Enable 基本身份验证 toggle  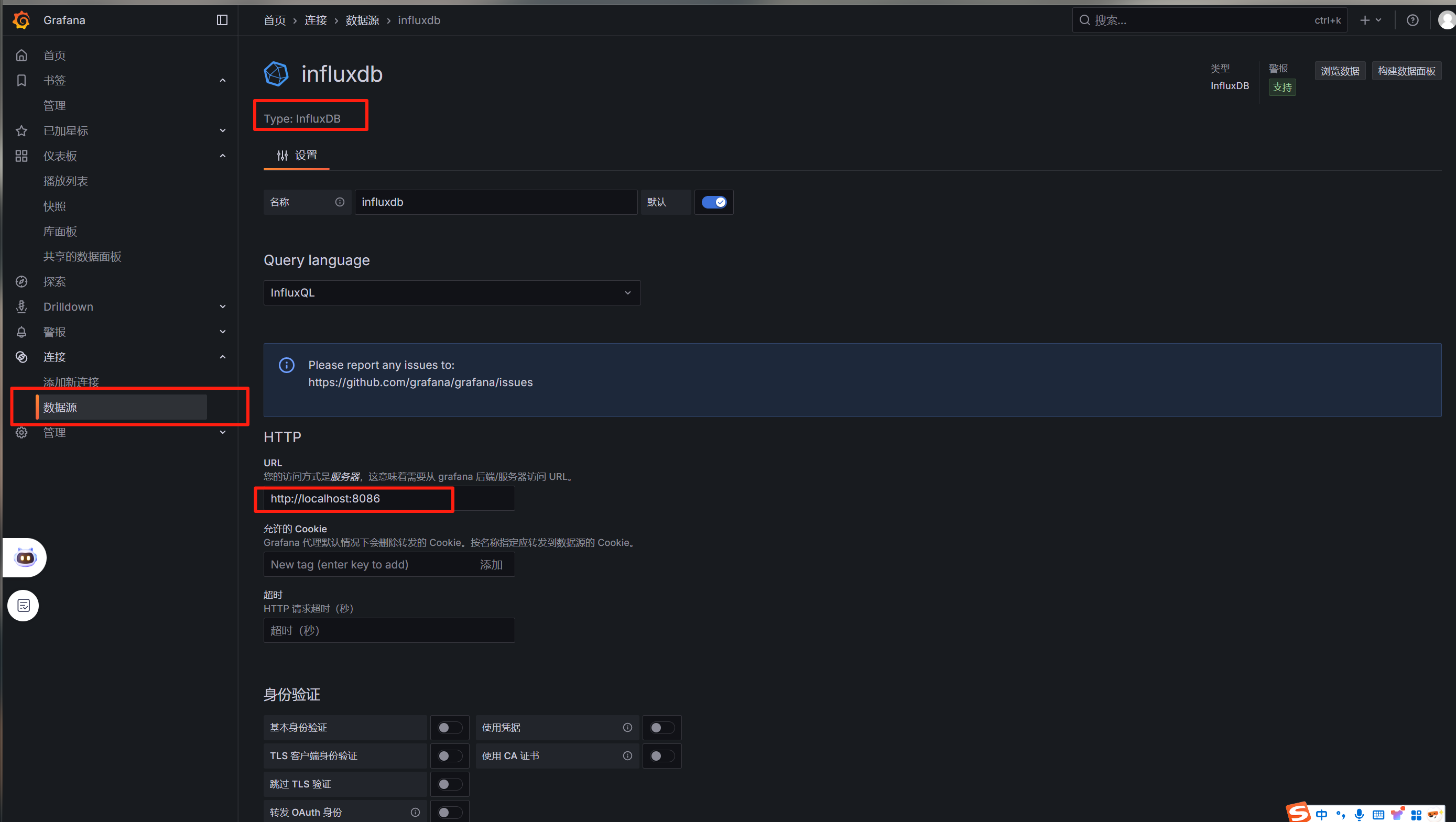click(x=450, y=728)
